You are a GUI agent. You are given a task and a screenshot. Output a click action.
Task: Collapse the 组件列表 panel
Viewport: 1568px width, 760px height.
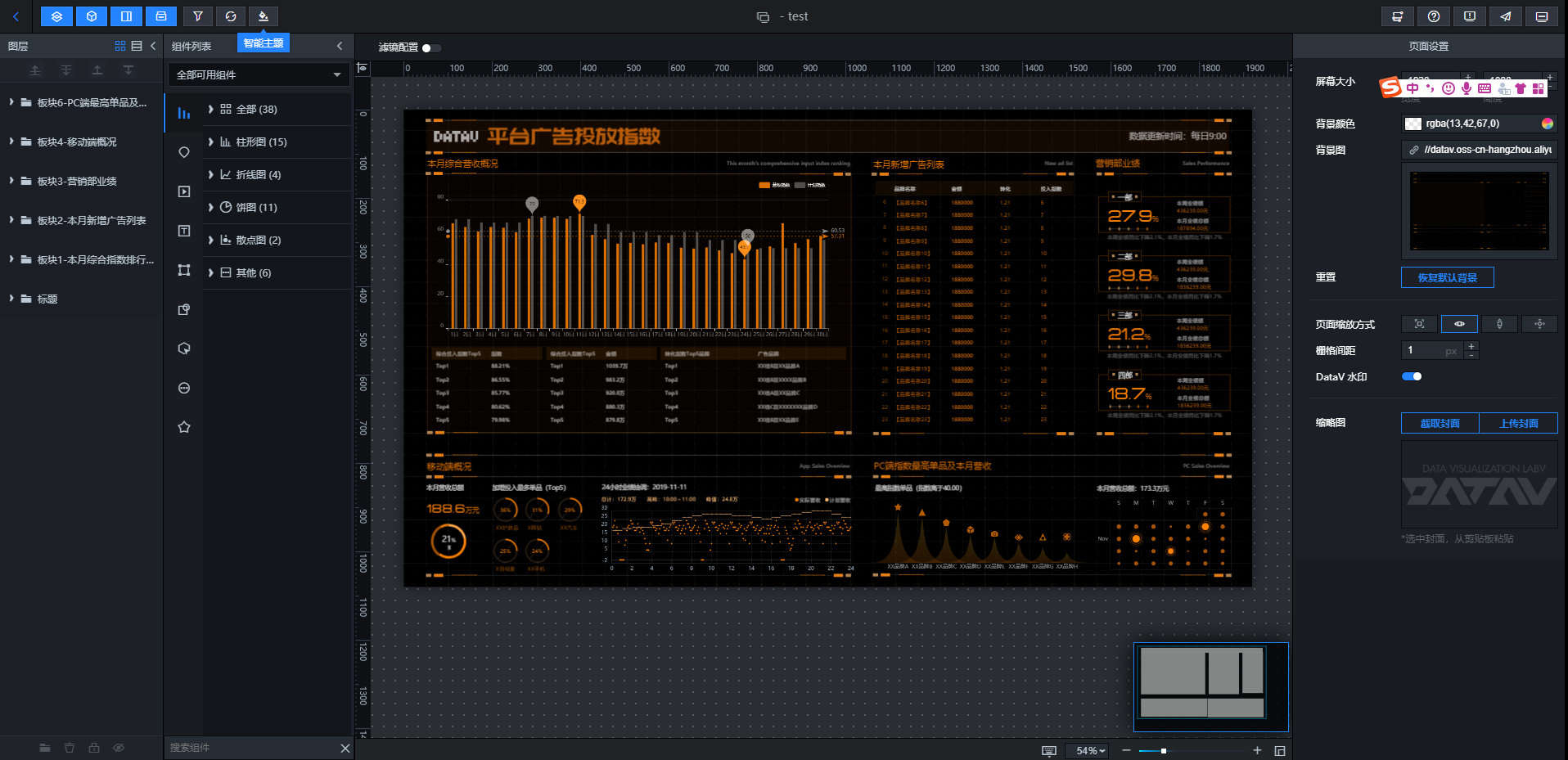pos(340,46)
